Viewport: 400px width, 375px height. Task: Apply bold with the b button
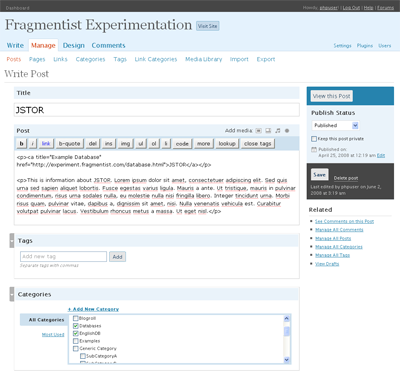coord(22,144)
